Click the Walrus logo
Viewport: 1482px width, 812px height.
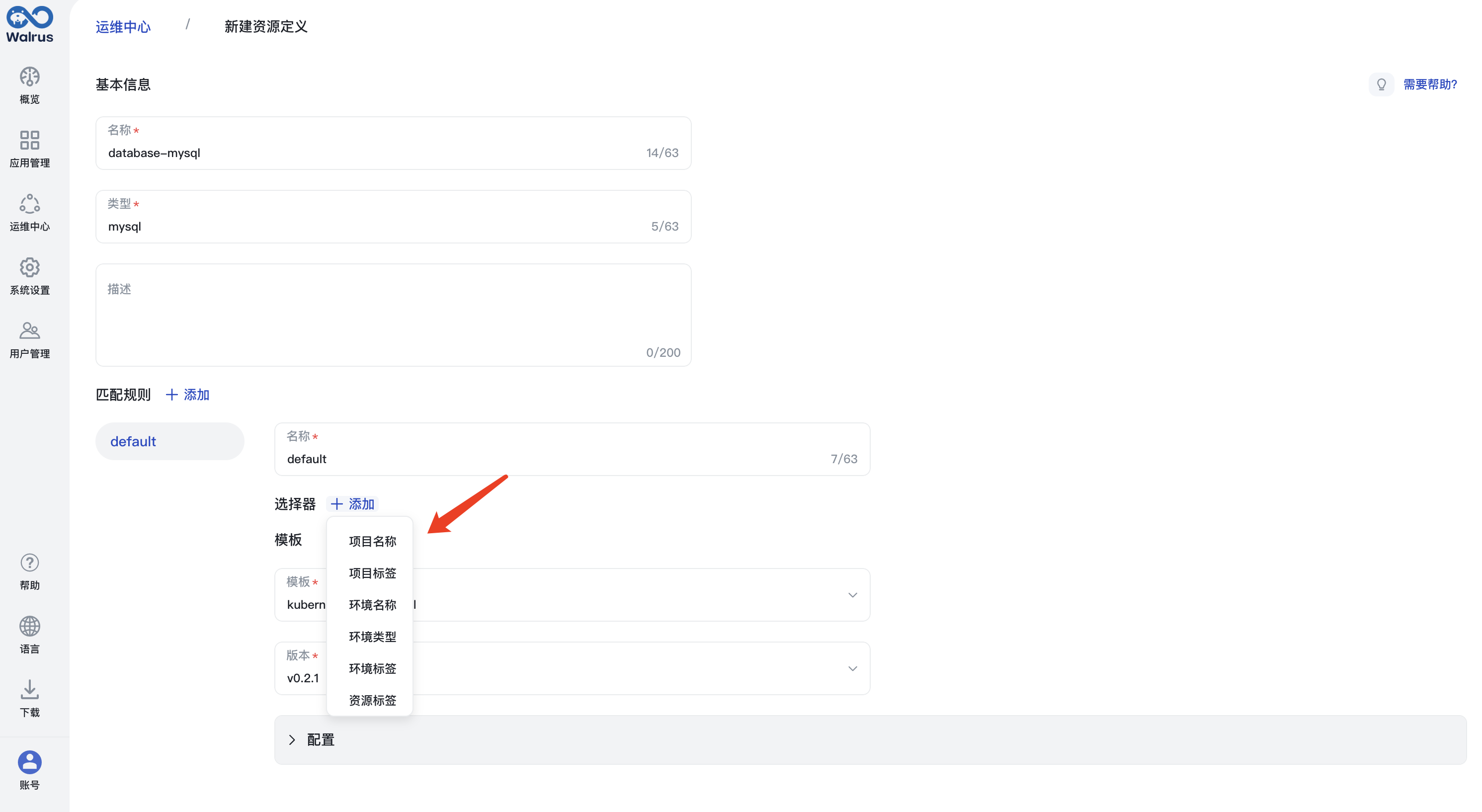click(x=29, y=25)
